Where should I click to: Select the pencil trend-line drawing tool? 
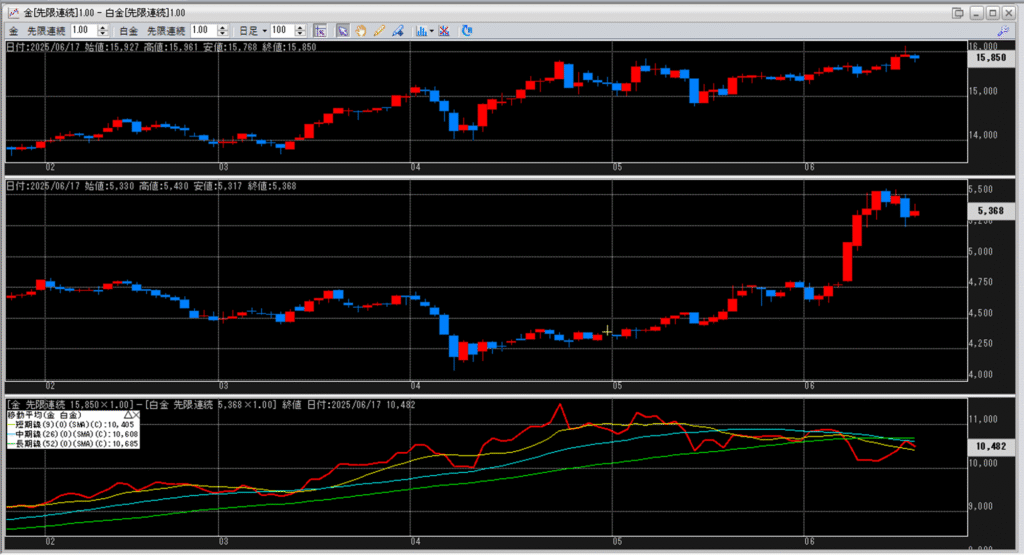tap(379, 31)
